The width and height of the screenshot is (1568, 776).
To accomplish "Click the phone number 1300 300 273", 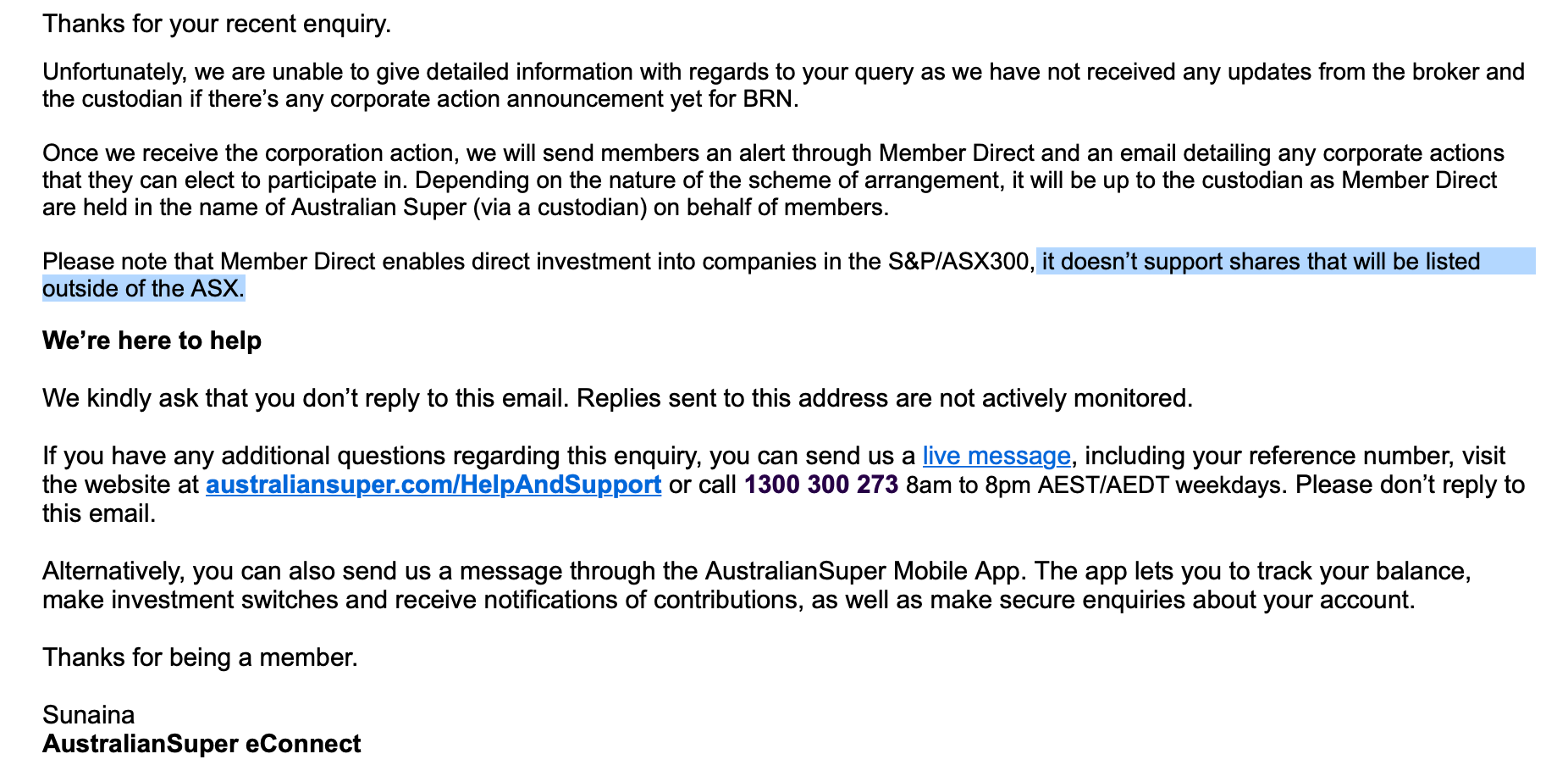I will 820,485.
